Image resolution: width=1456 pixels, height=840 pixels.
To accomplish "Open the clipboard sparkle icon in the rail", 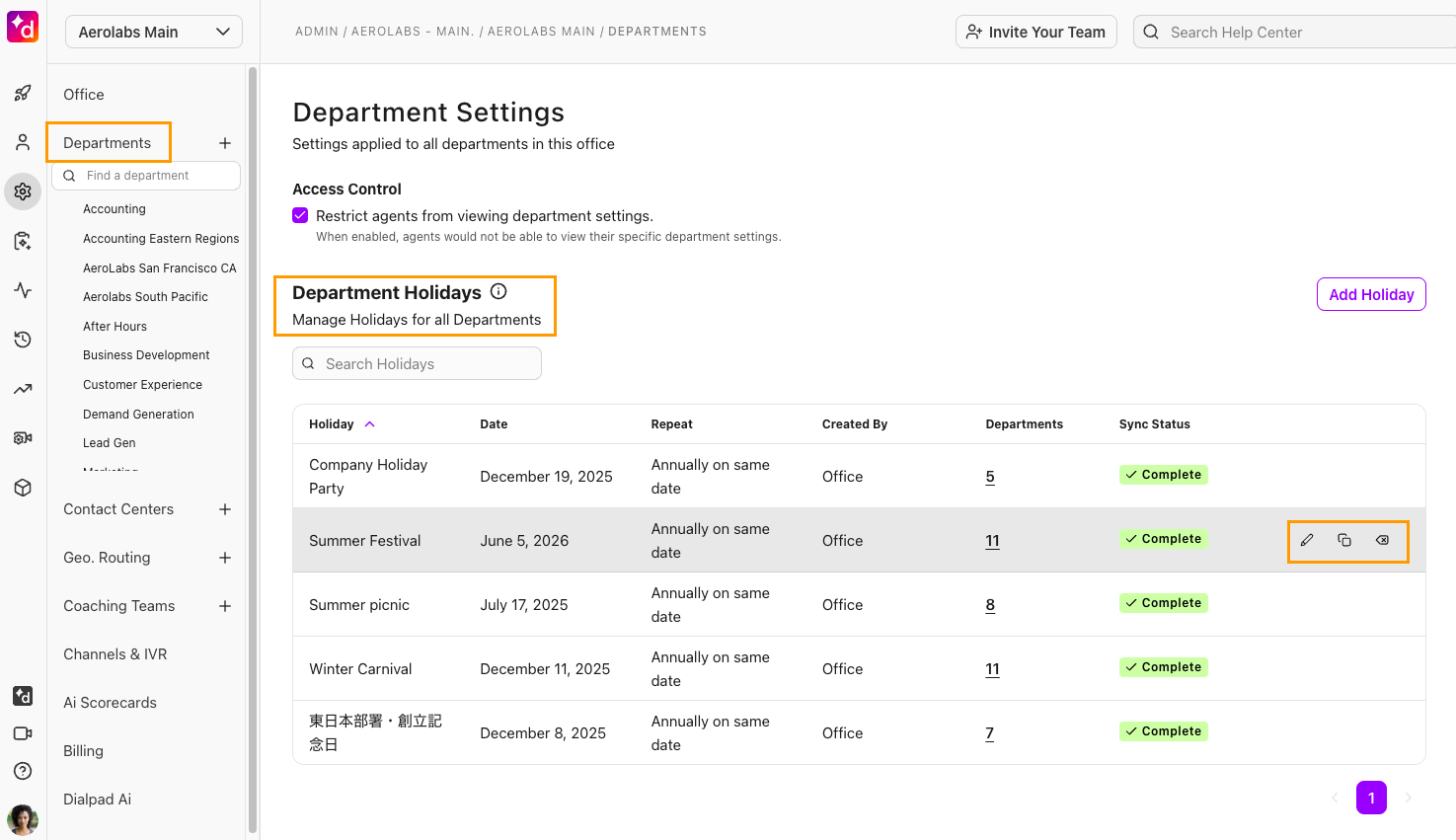I will 23,241.
